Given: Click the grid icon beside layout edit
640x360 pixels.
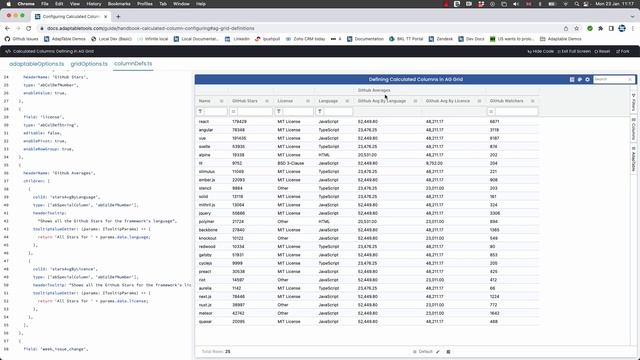Looking at the screenshot, I should (x=448, y=352).
